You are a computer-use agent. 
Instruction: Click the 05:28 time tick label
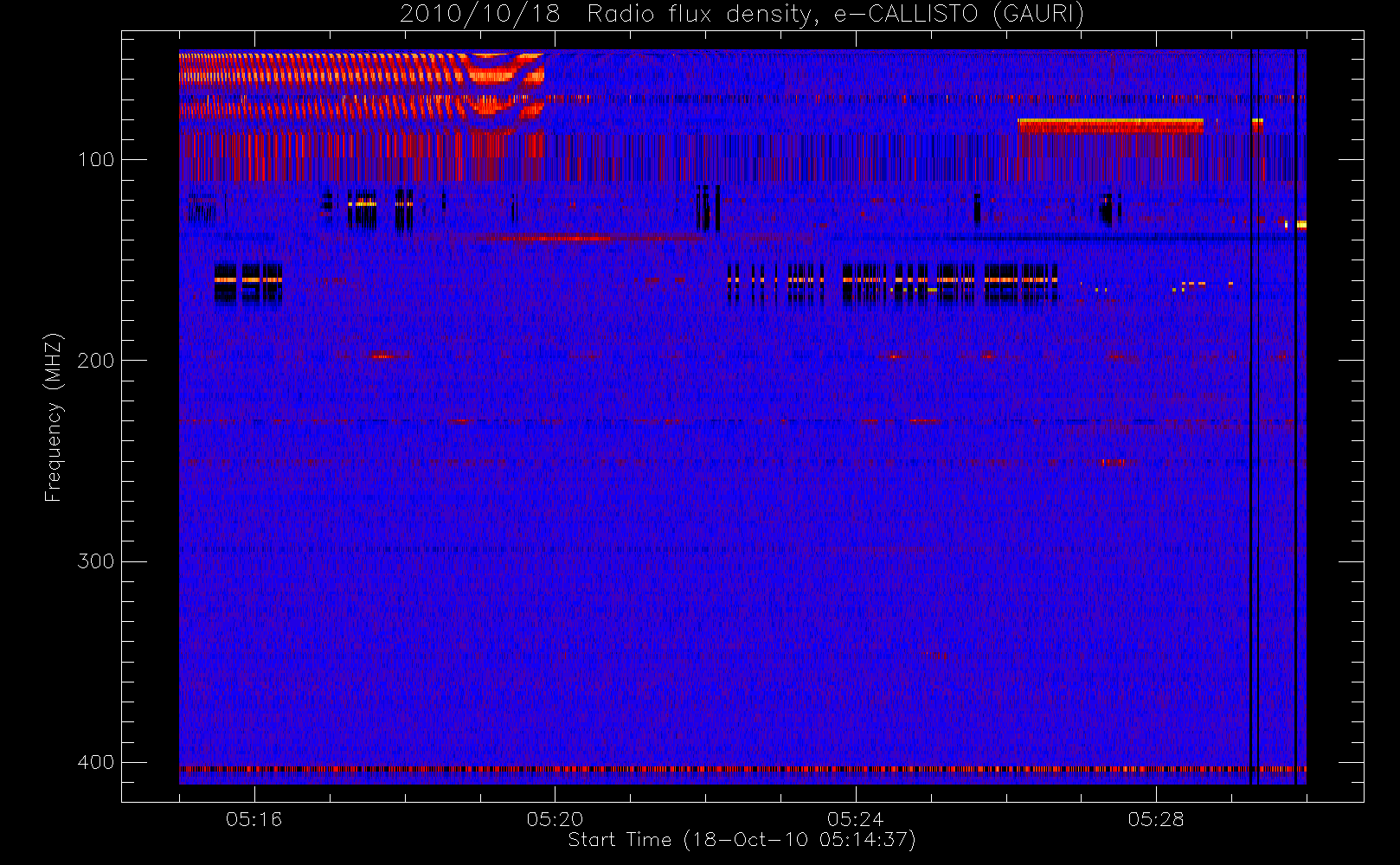point(1156,819)
